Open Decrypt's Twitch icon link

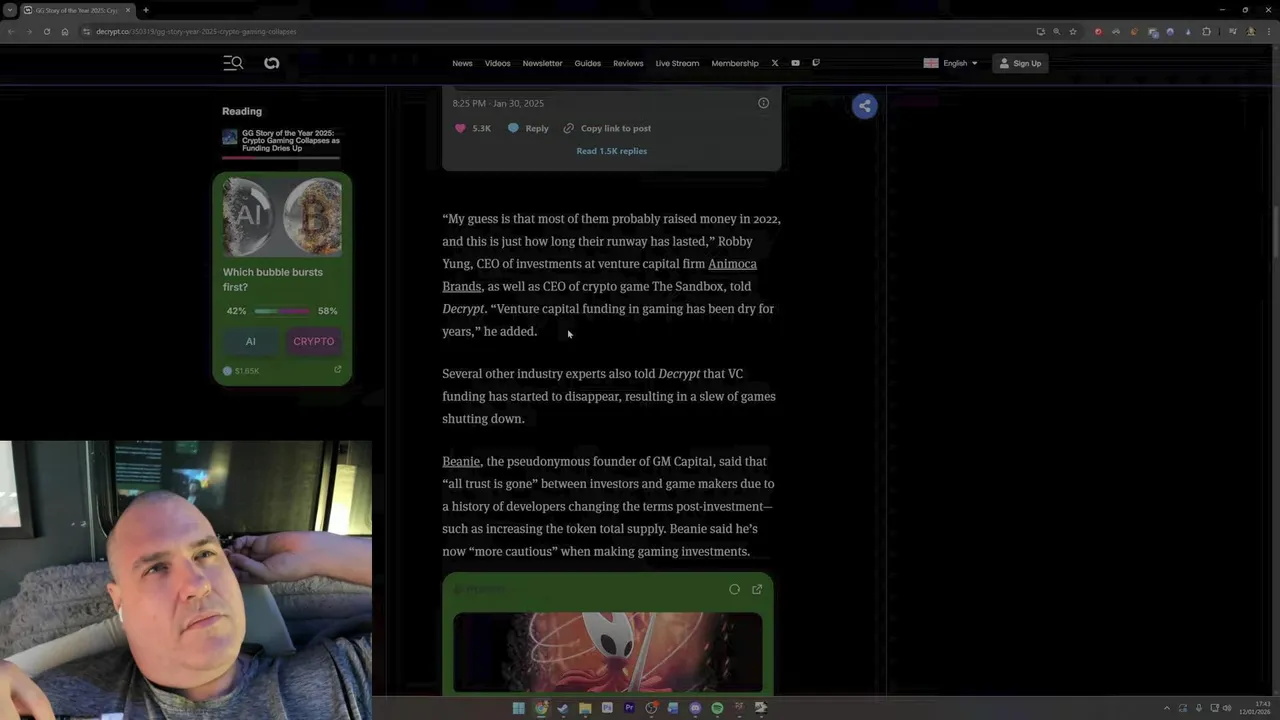click(x=816, y=63)
